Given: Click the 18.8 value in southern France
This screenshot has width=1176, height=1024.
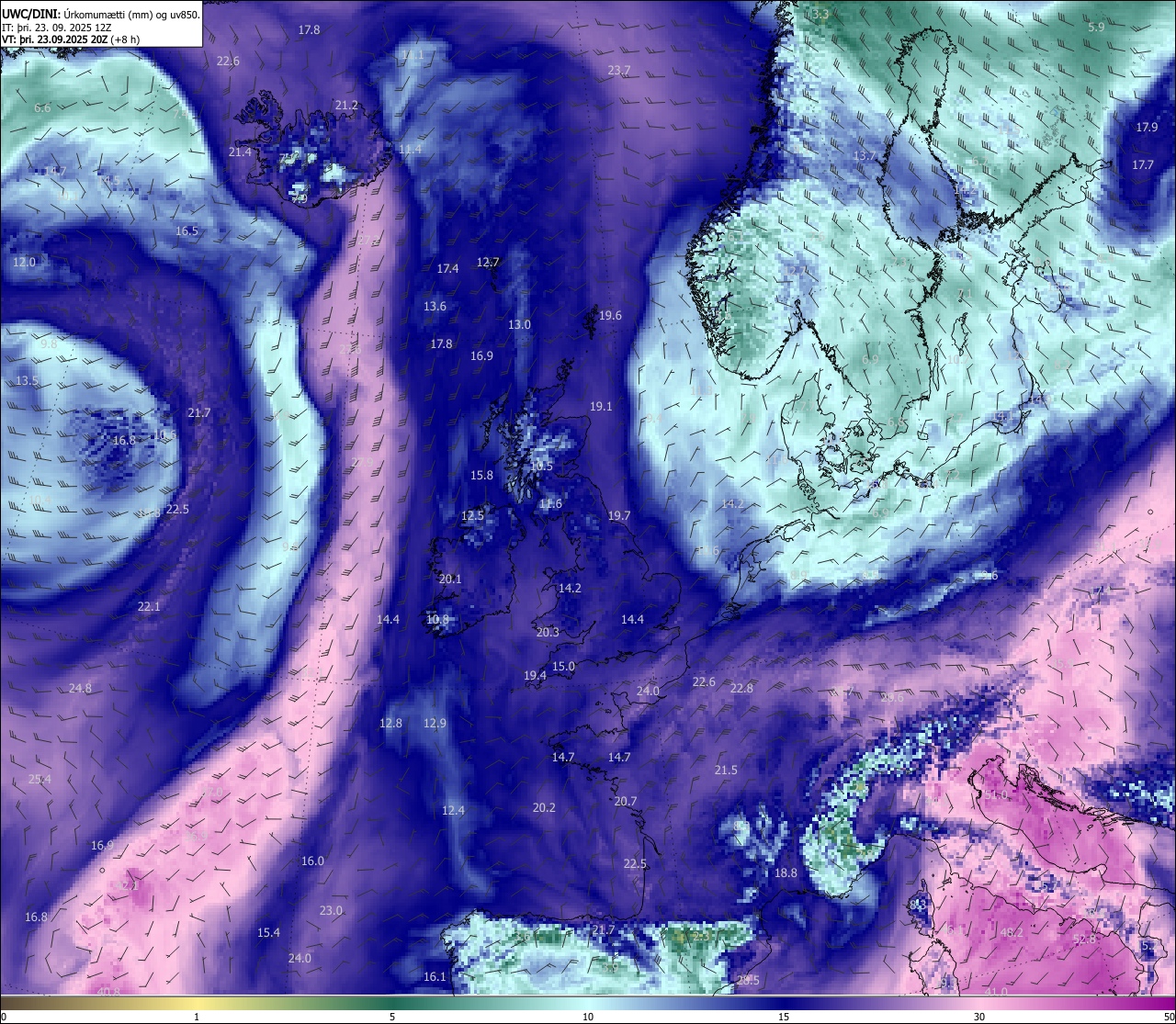Looking at the screenshot, I should click(786, 873).
